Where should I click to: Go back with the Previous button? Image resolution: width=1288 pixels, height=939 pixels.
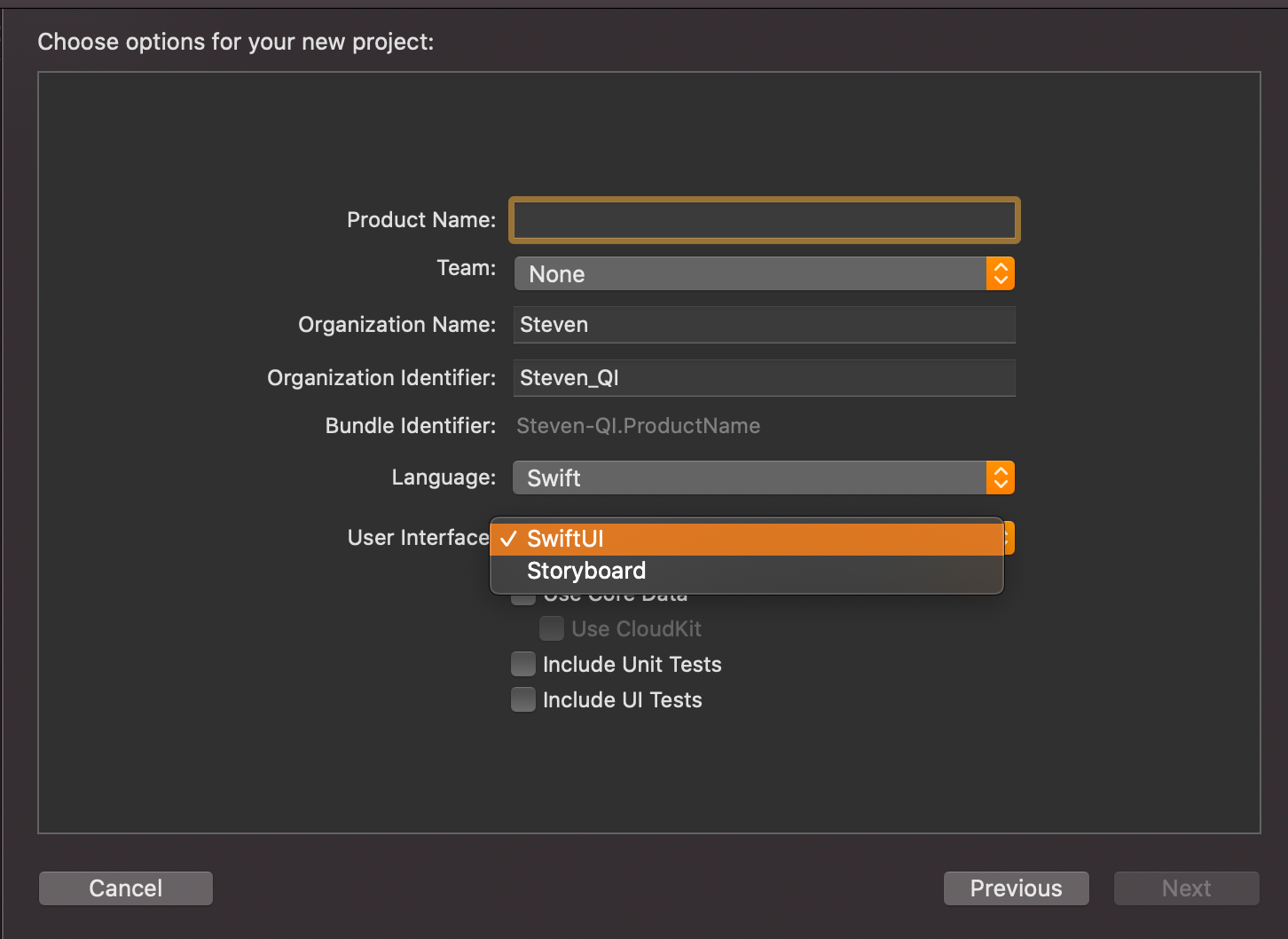click(1016, 888)
